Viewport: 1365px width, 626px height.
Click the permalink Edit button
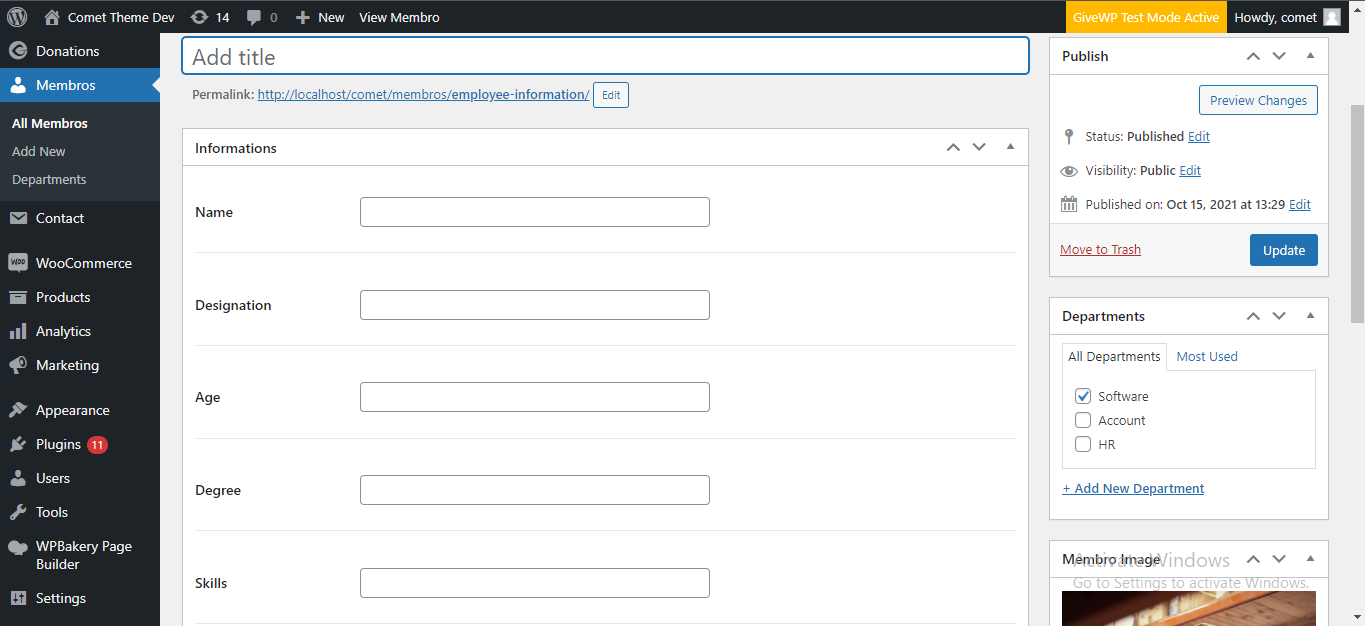click(x=611, y=95)
